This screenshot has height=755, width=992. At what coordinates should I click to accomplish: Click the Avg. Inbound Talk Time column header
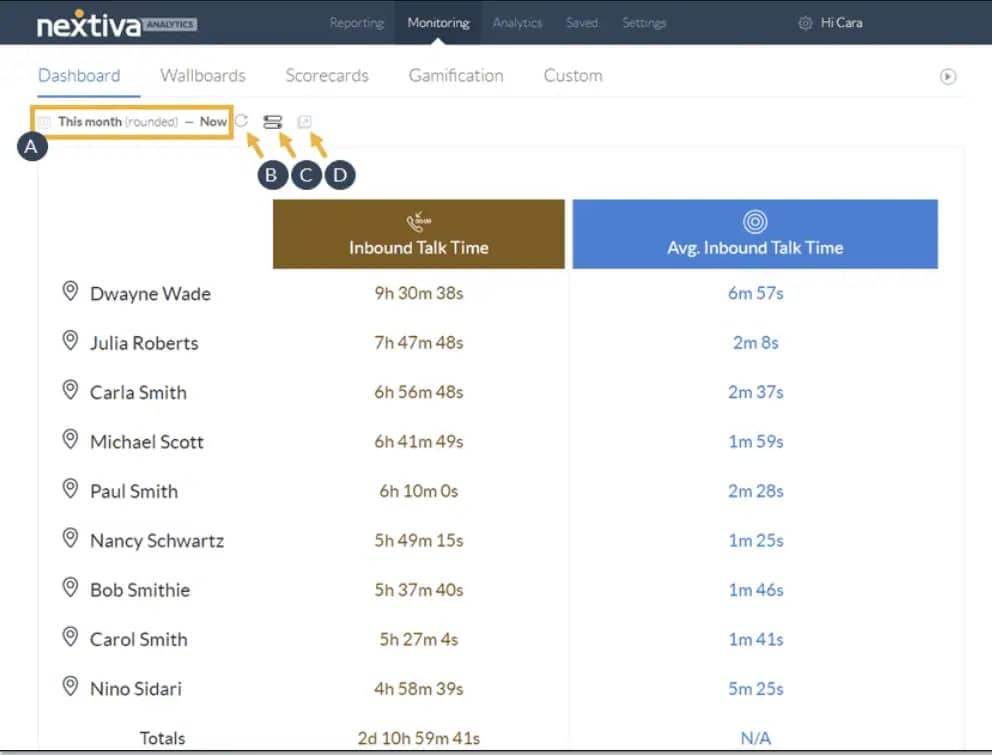755,234
